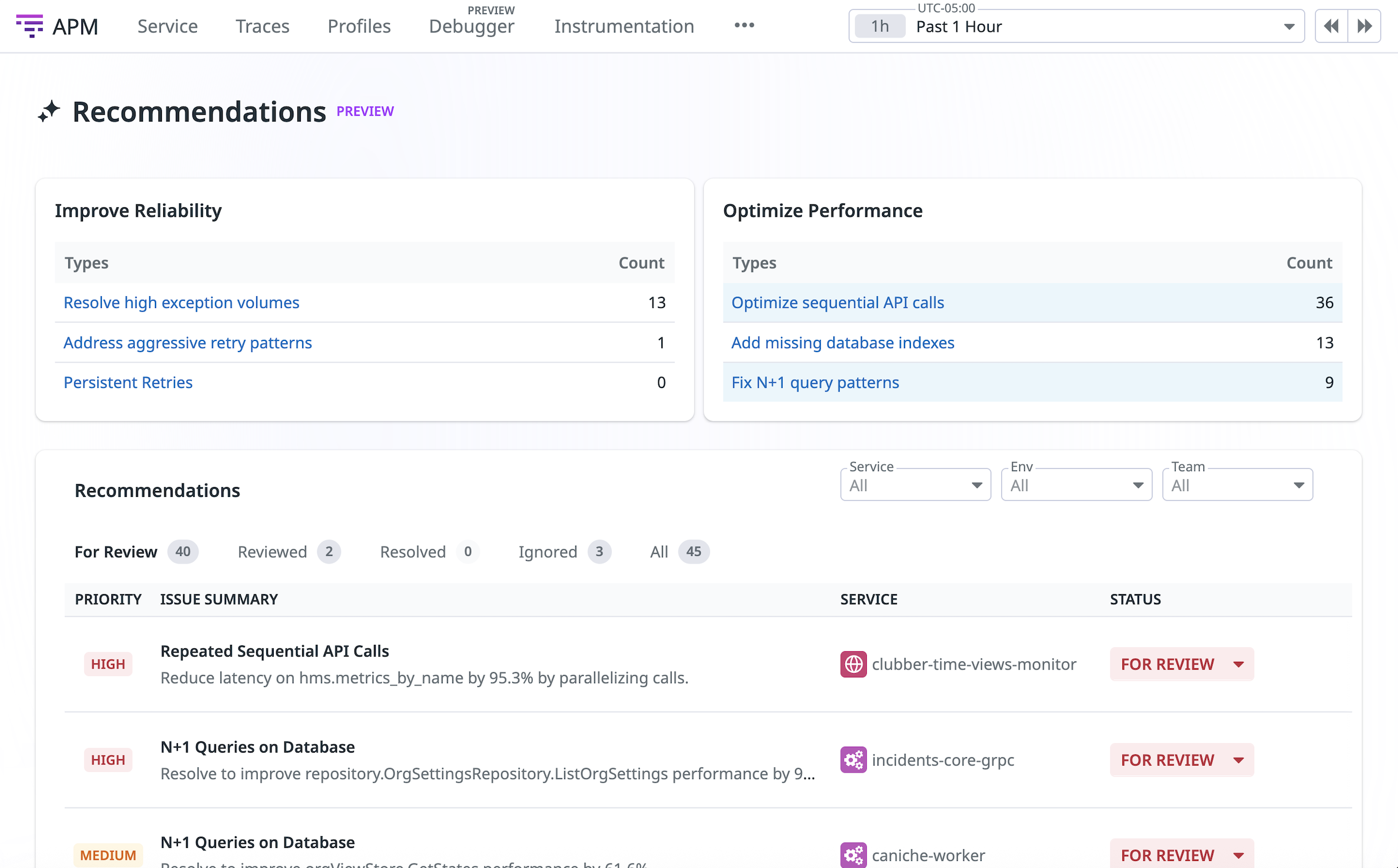Screen dimensions: 1398x868
Task: Open the Debugger preview menu item
Action: click(x=471, y=26)
